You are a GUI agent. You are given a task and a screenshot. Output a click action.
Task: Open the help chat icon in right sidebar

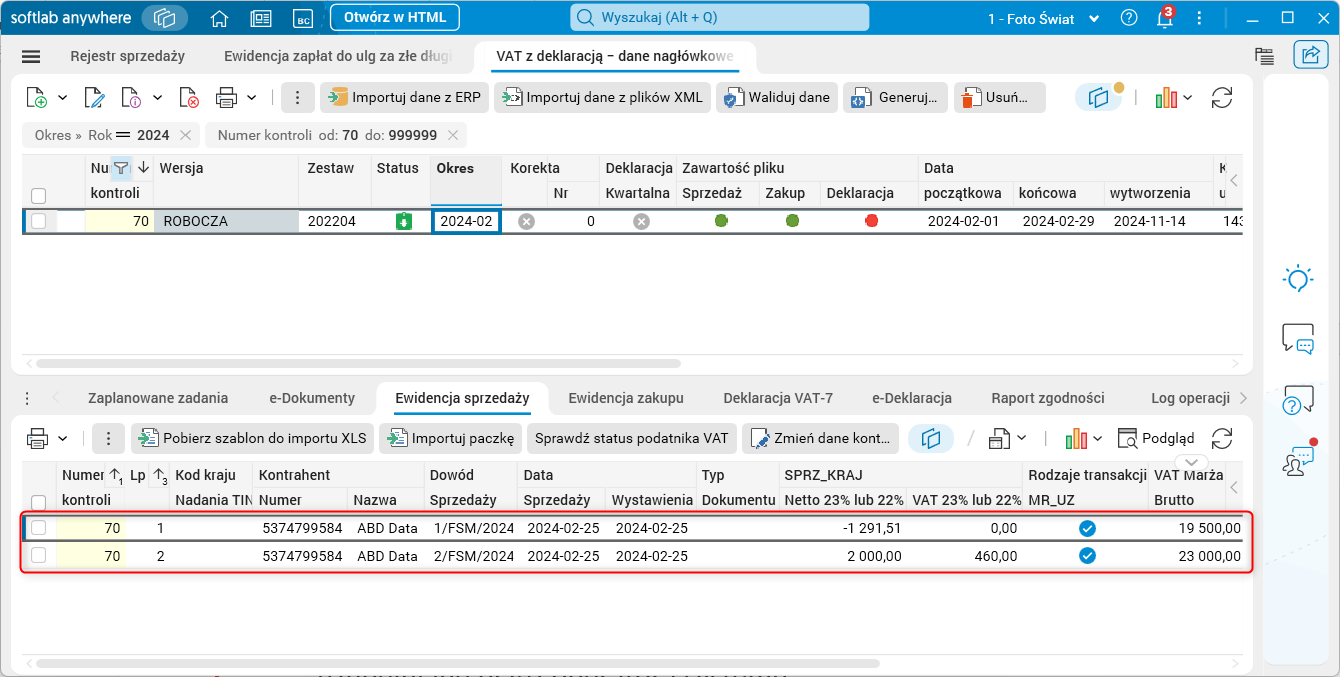tap(1297, 400)
